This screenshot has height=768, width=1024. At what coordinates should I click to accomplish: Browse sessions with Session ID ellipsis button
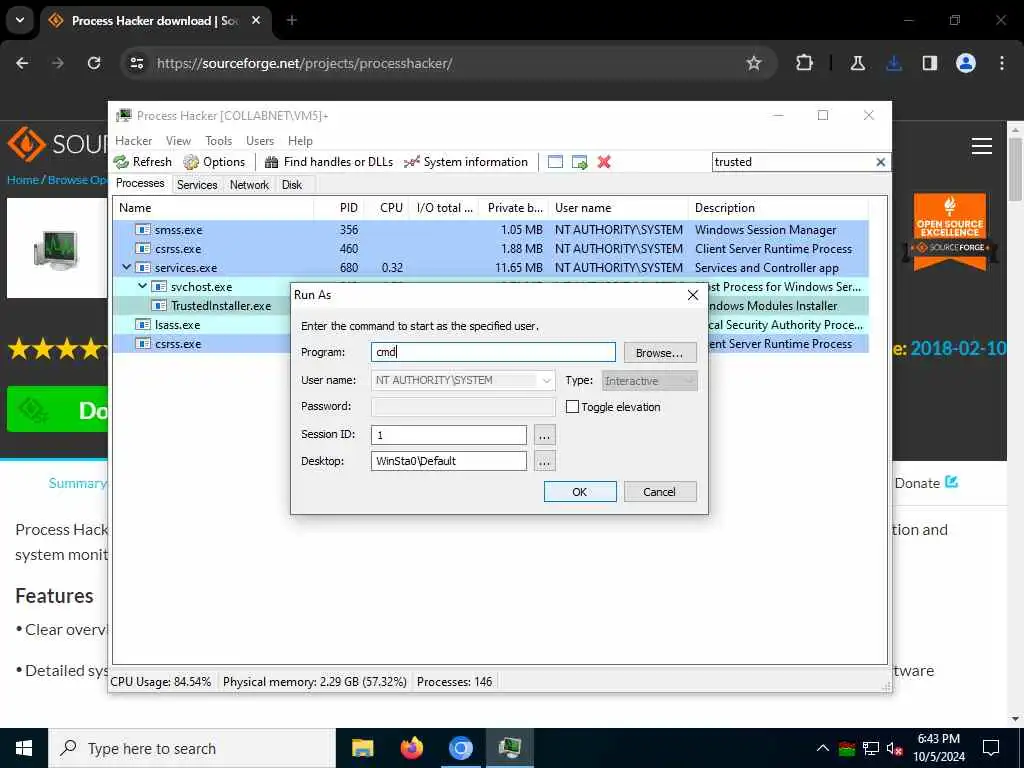click(544, 435)
